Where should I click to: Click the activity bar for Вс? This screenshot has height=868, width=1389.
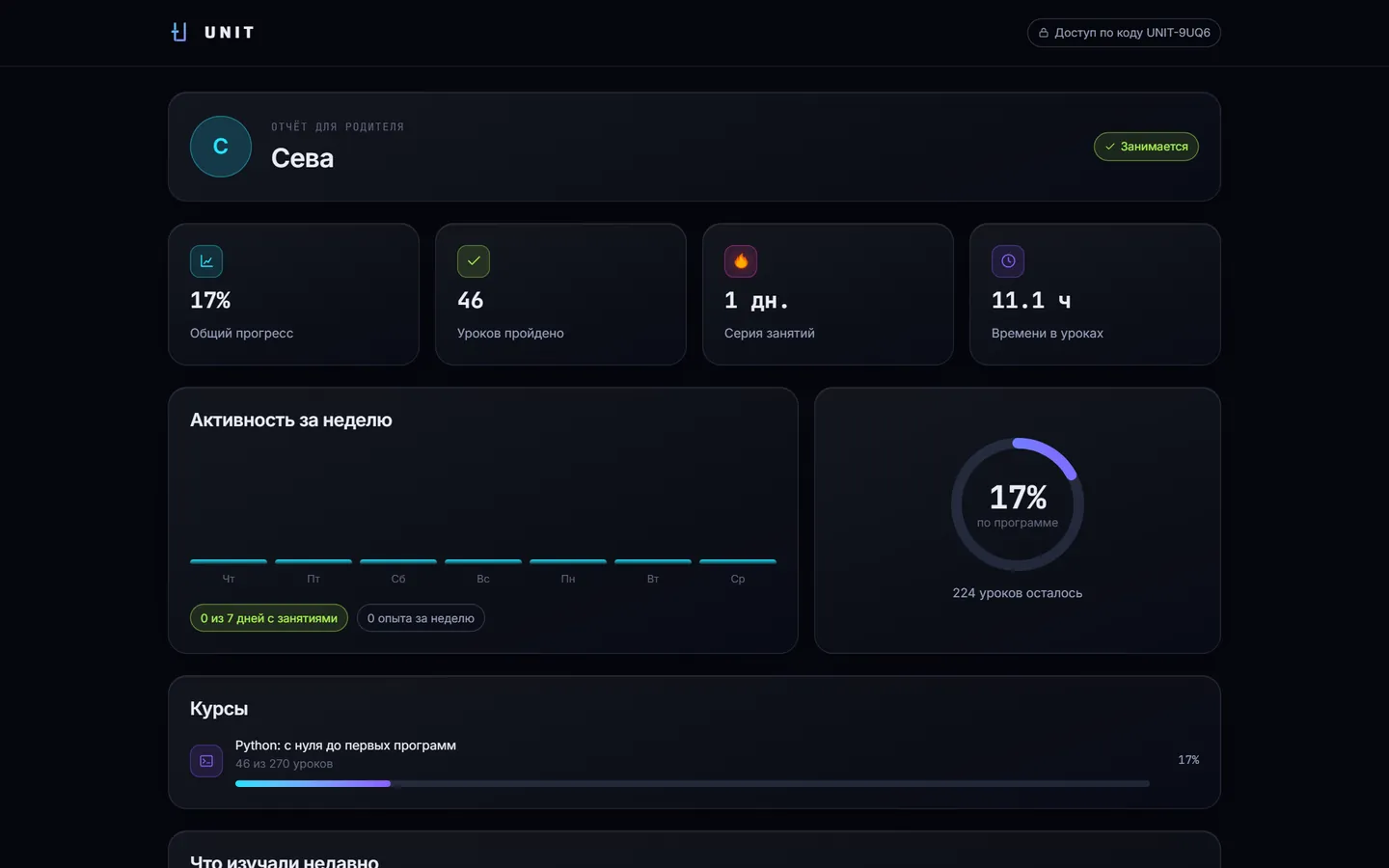(483, 561)
